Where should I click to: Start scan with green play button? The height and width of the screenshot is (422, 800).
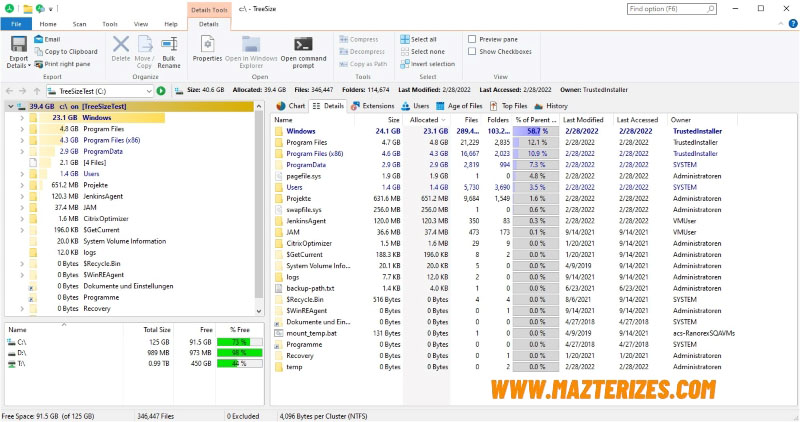[161, 91]
